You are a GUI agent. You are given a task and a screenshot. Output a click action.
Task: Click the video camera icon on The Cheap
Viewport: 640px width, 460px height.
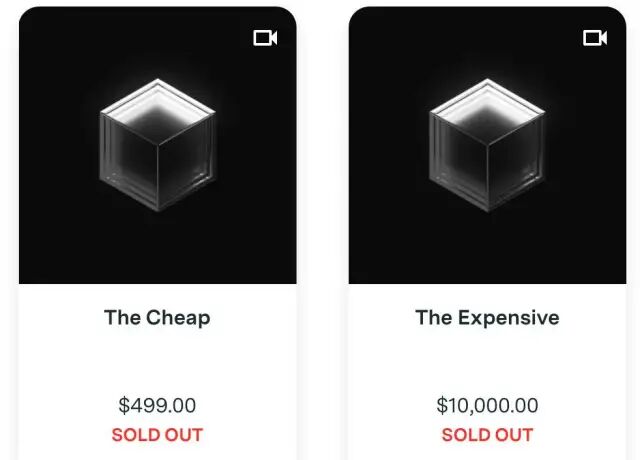click(x=265, y=38)
